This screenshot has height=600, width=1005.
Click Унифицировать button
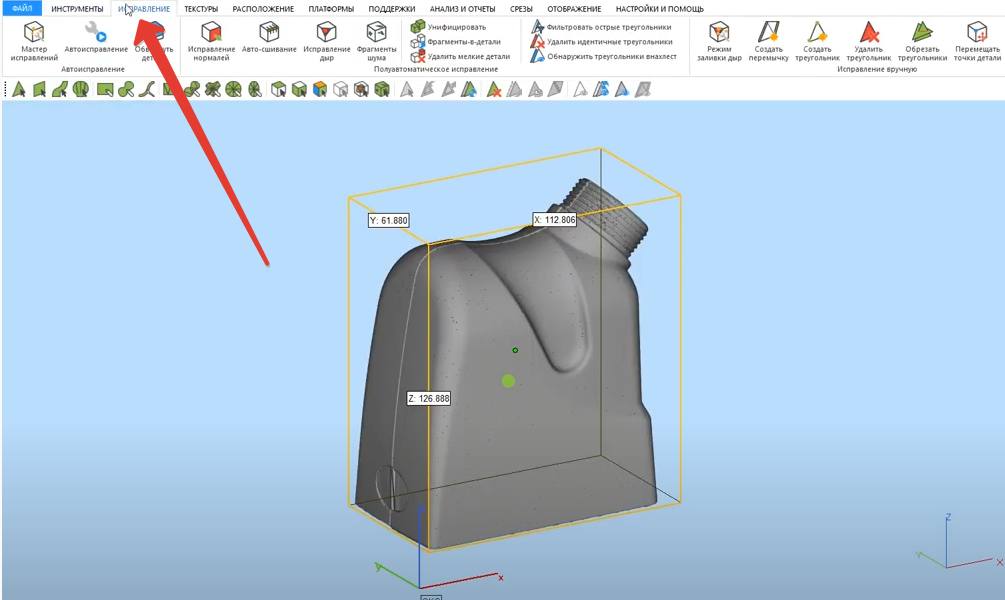(x=456, y=27)
